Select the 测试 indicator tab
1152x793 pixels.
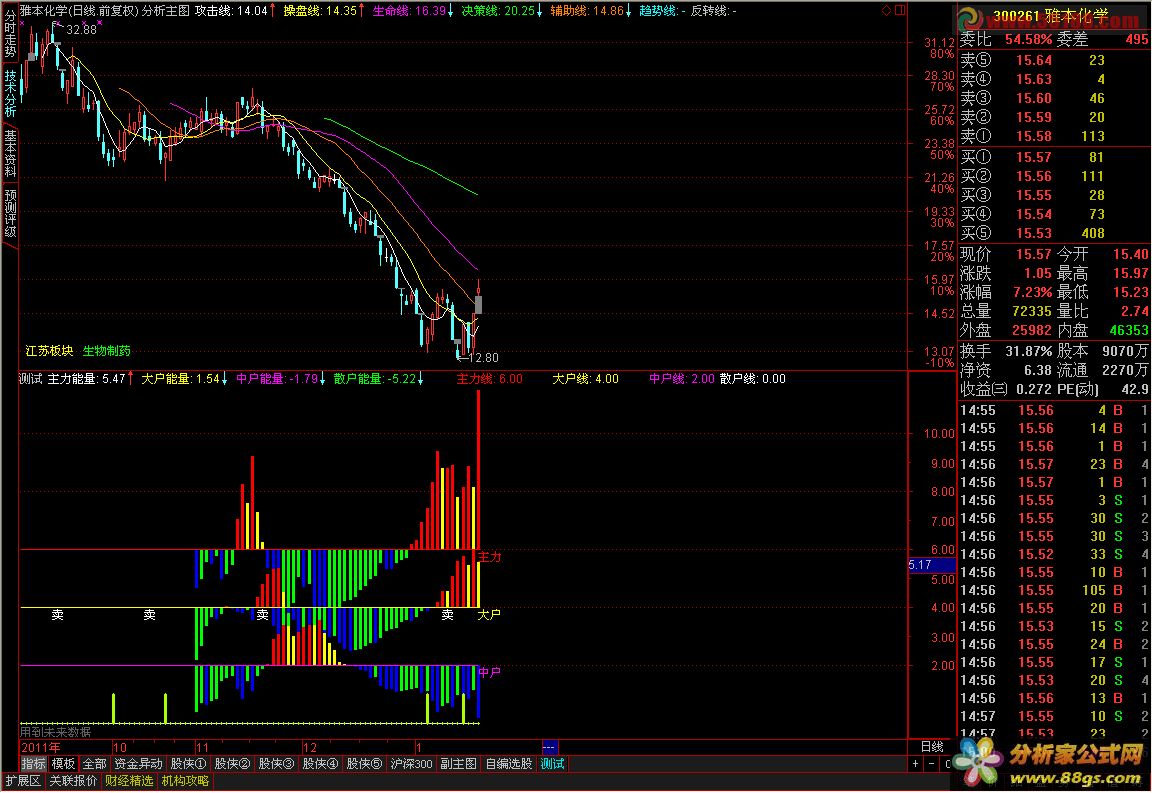tap(552, 764)
